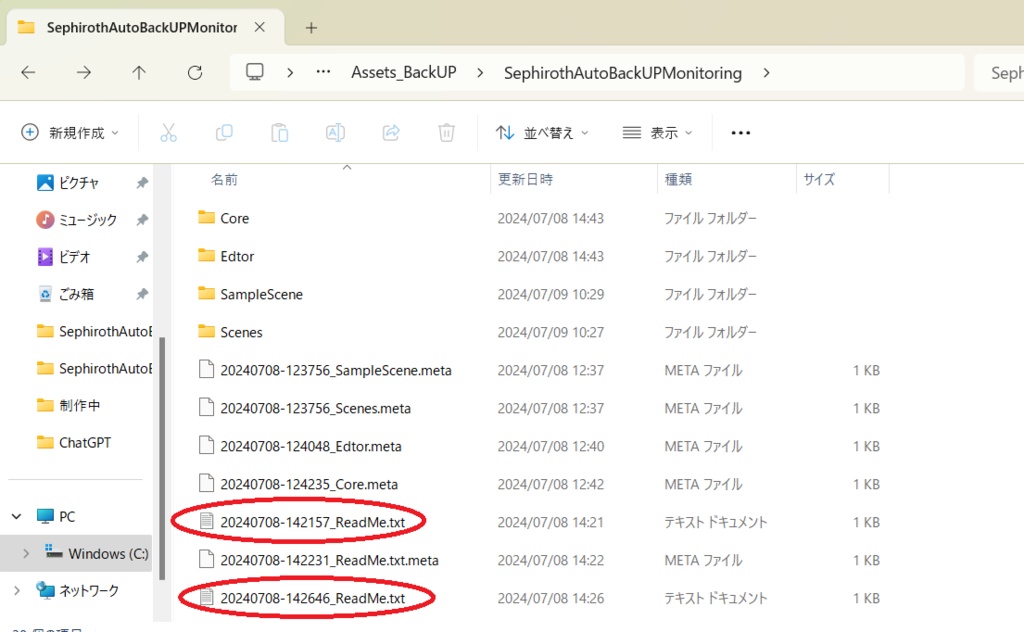Select file 20240708-124235_Core.meta
Image resolution: width=1024 pixels, height=632 pixels.
tap(309, 484)
